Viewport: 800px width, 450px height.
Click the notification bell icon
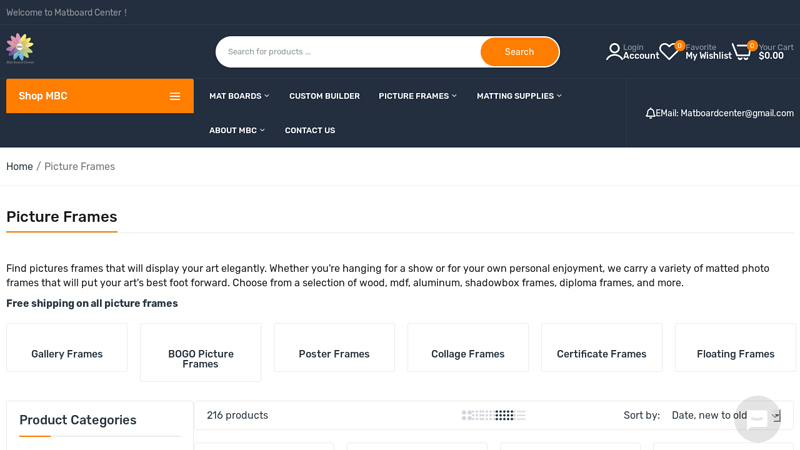pos(650,113)
